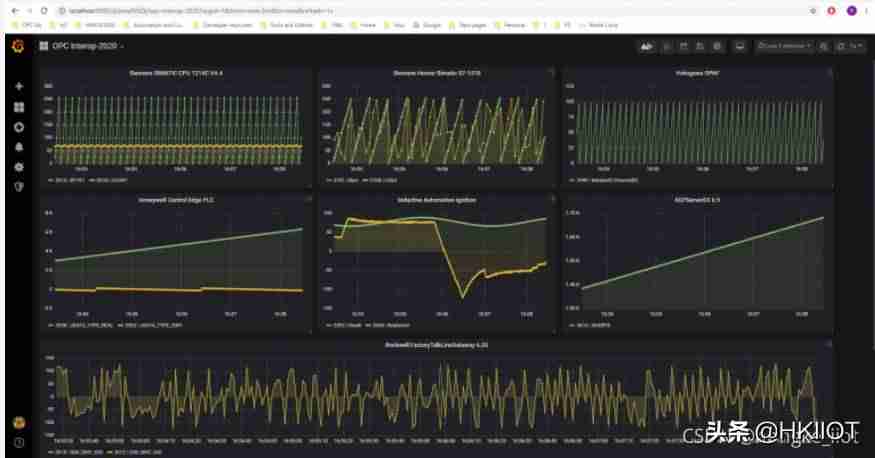The height and width of the screenshot is (458, 875).
Task: Save the dashboard with the disk icon
Action: click(700, 46)
